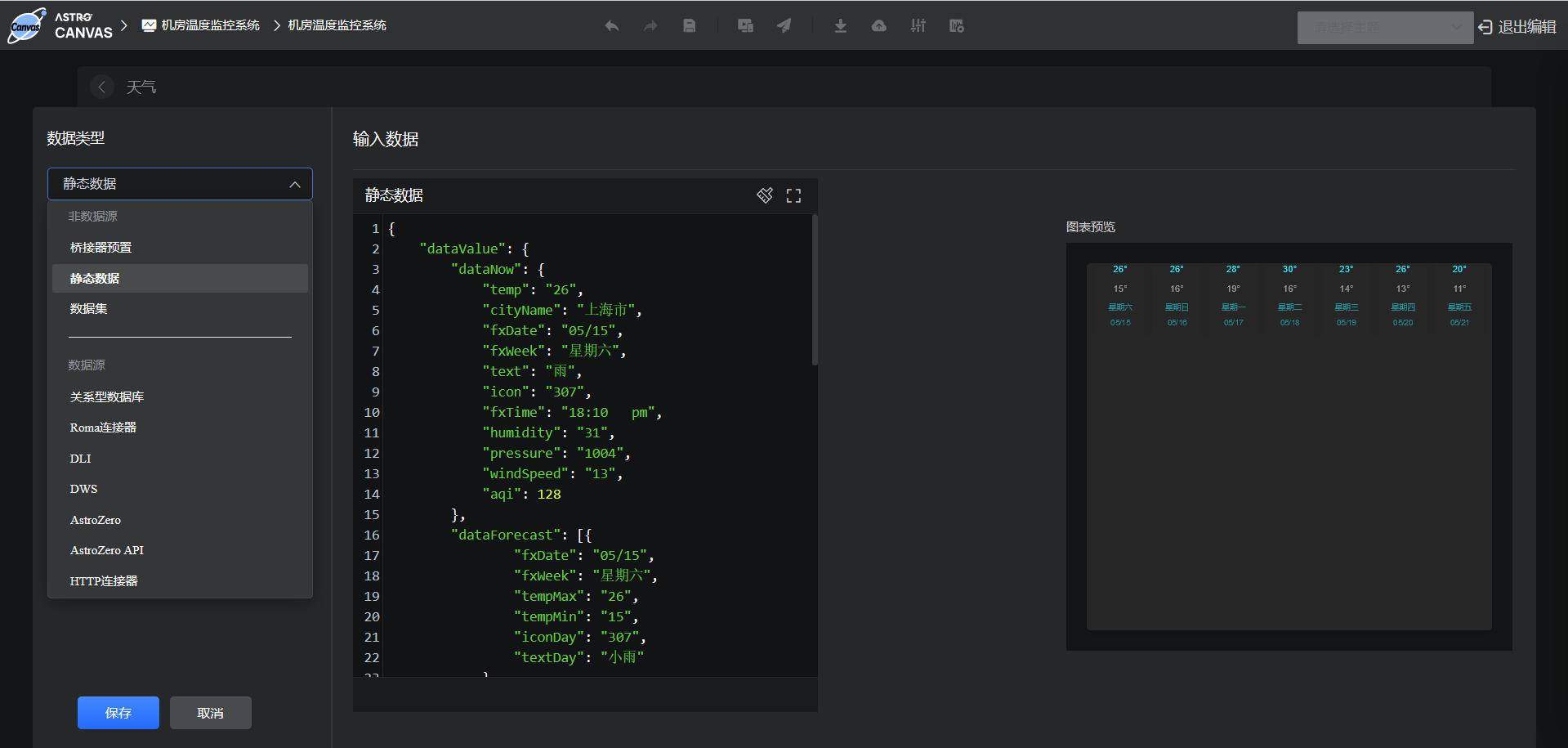Select 桥接器预置 from the data type list
This screenshot has height=748, width=1568.
[180, 247]
